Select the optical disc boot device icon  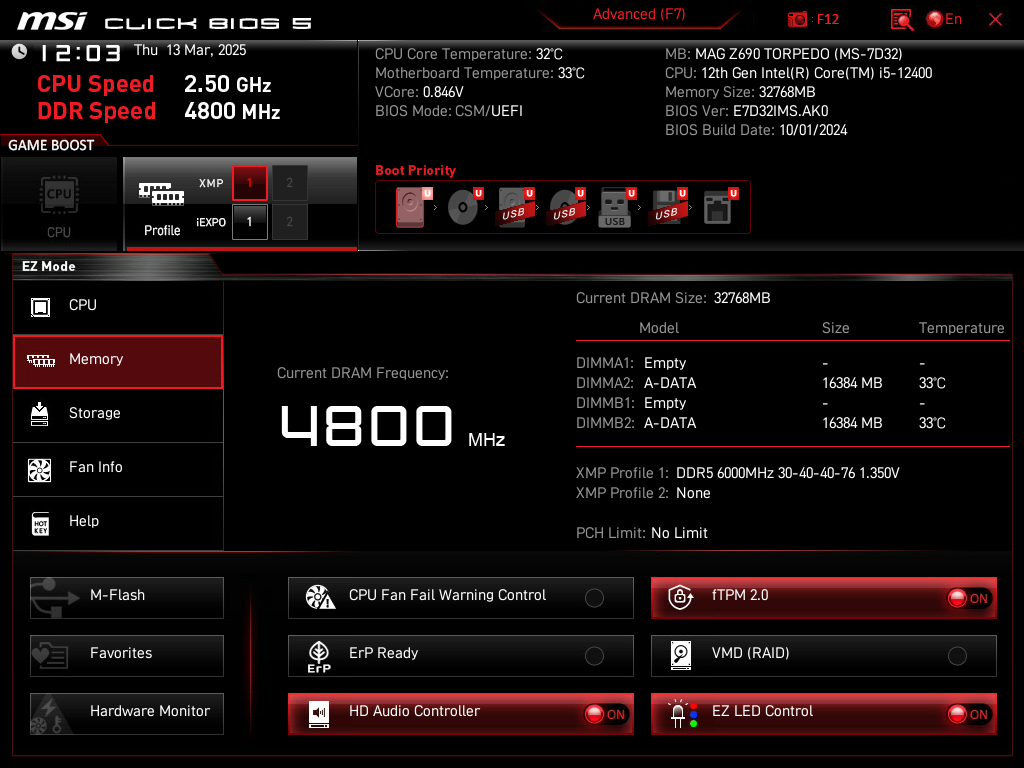[x=464, y=207]
